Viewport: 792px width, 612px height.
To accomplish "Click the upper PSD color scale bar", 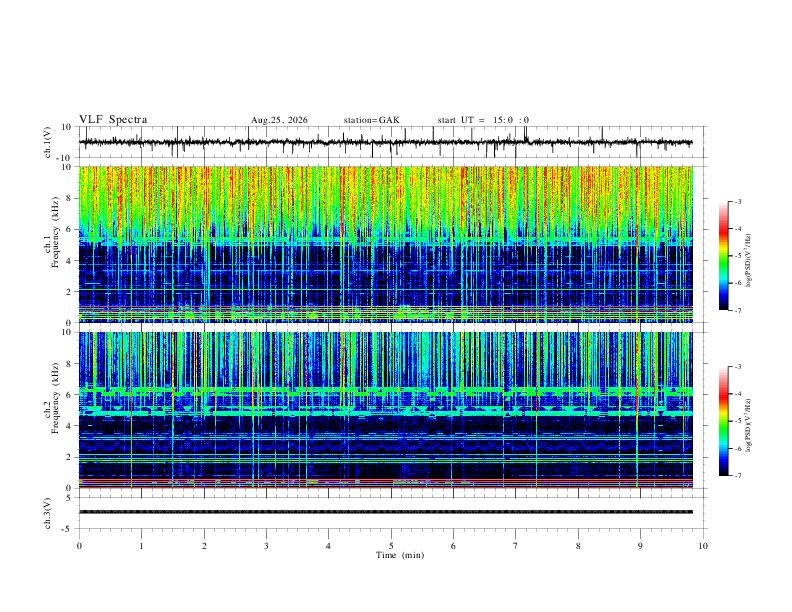I will (x=723, y=256).
